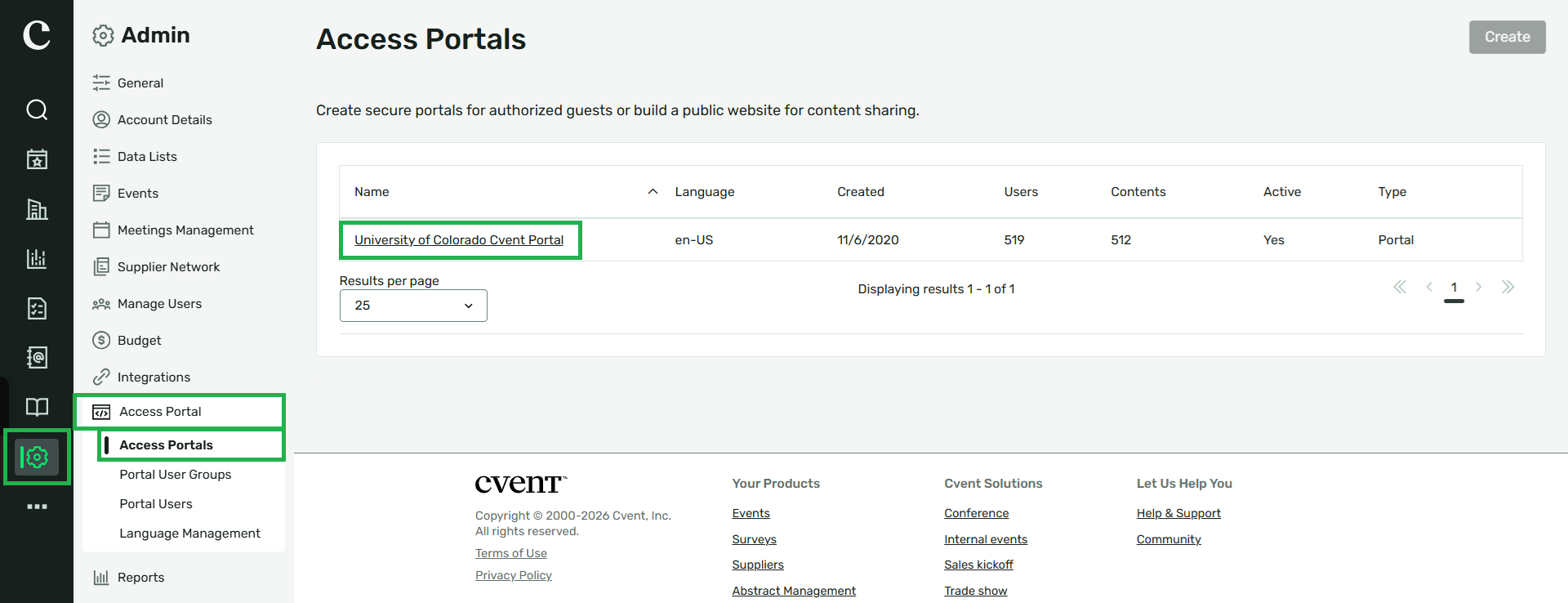Open the Results per page dropdown
The width and height of the screenshot is (1568, 603).
[413, 306]
